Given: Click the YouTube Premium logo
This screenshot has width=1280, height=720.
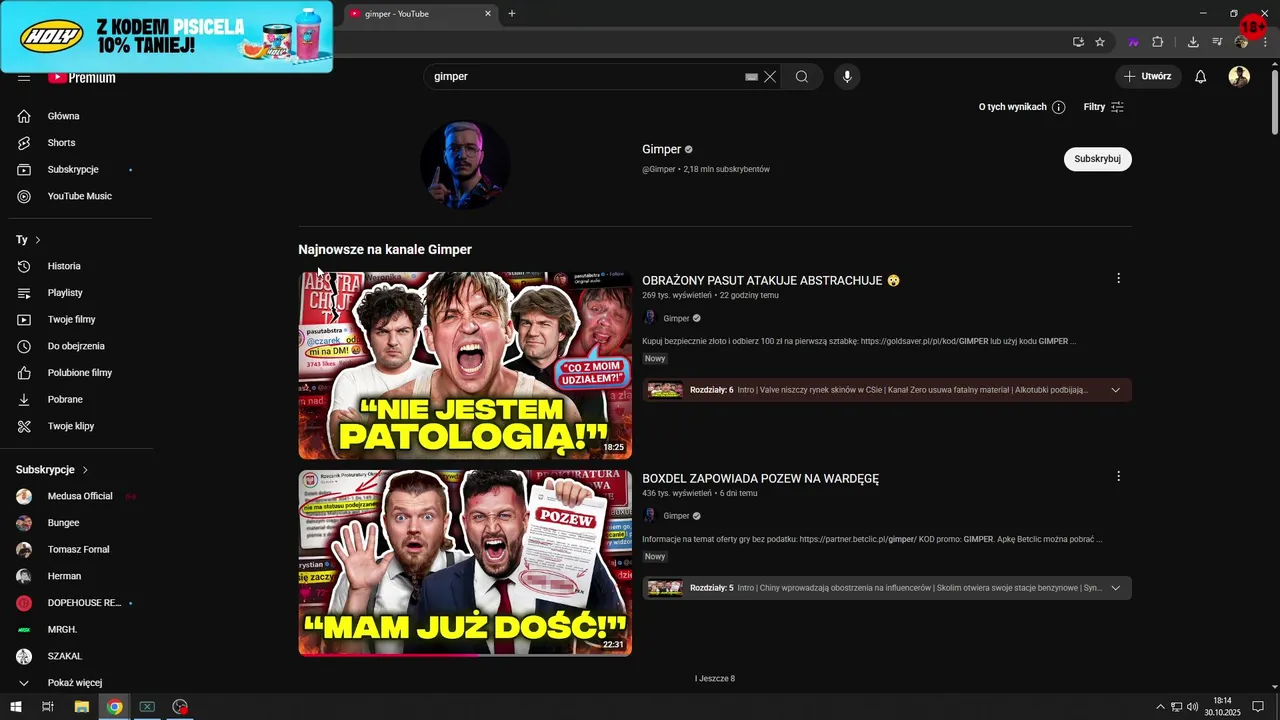Looking at the screenshot, I should coord(82,77).
